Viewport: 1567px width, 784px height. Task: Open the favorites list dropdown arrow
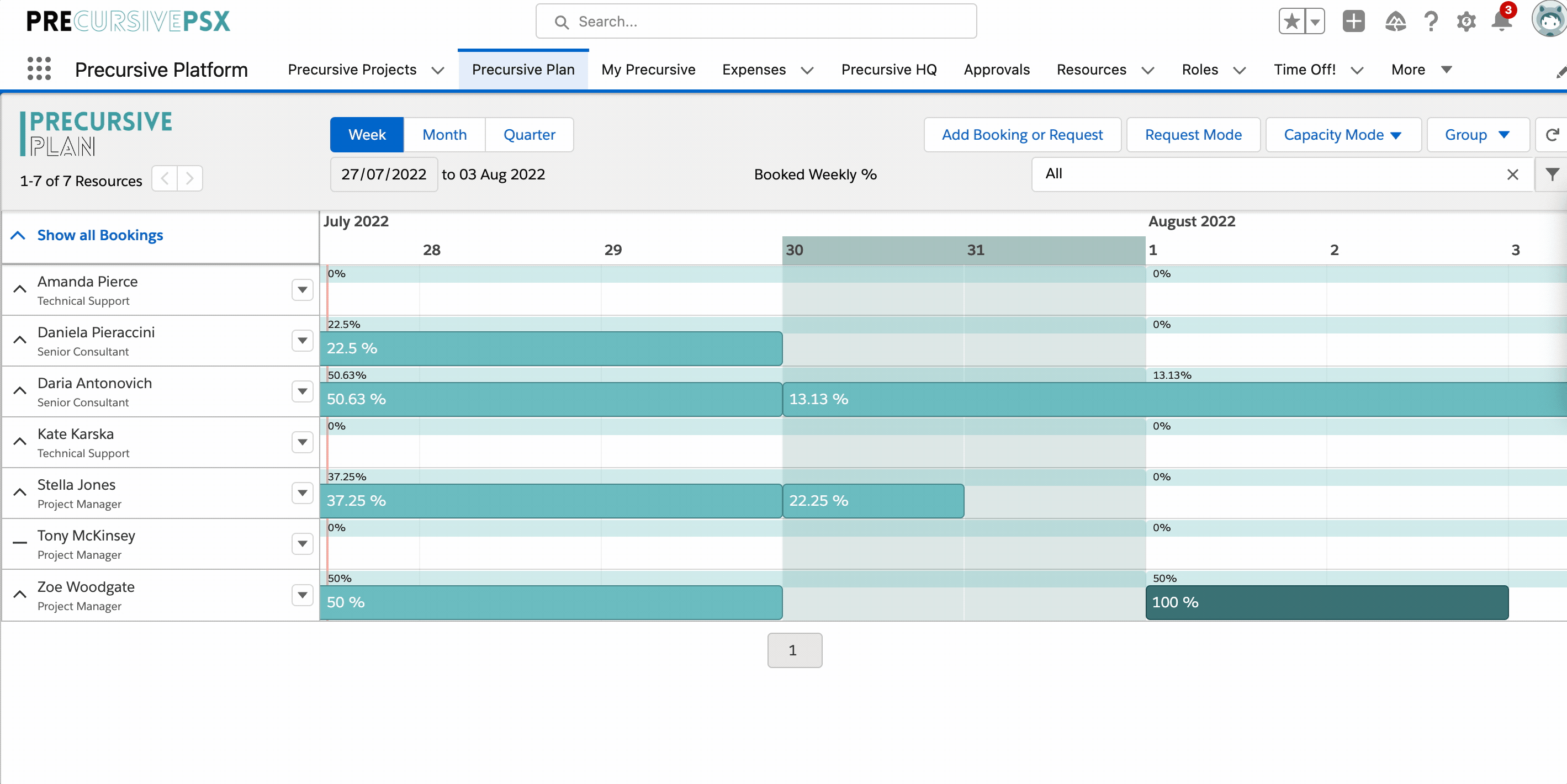1315,22
